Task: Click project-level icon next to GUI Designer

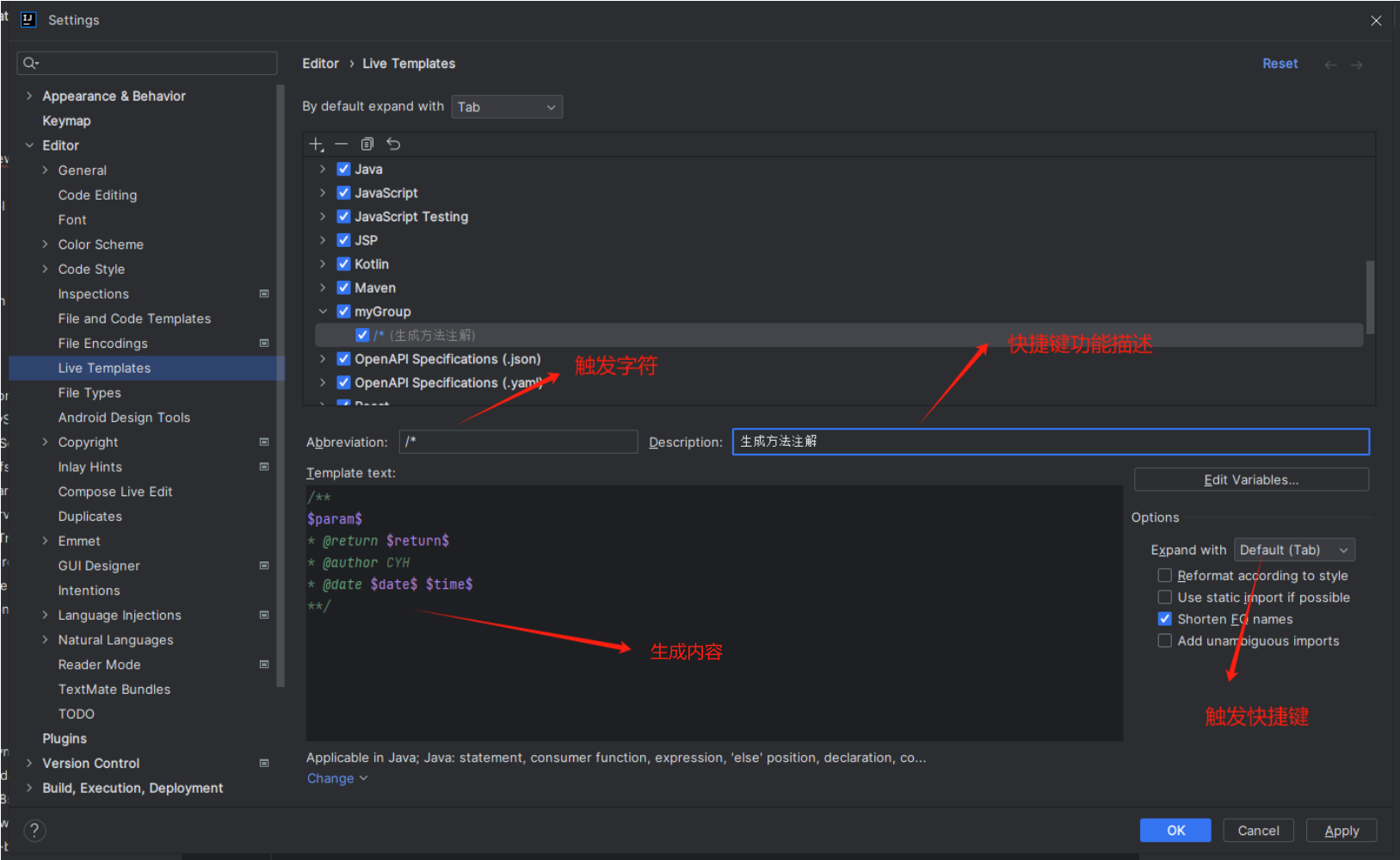Action: pos(264,566)
